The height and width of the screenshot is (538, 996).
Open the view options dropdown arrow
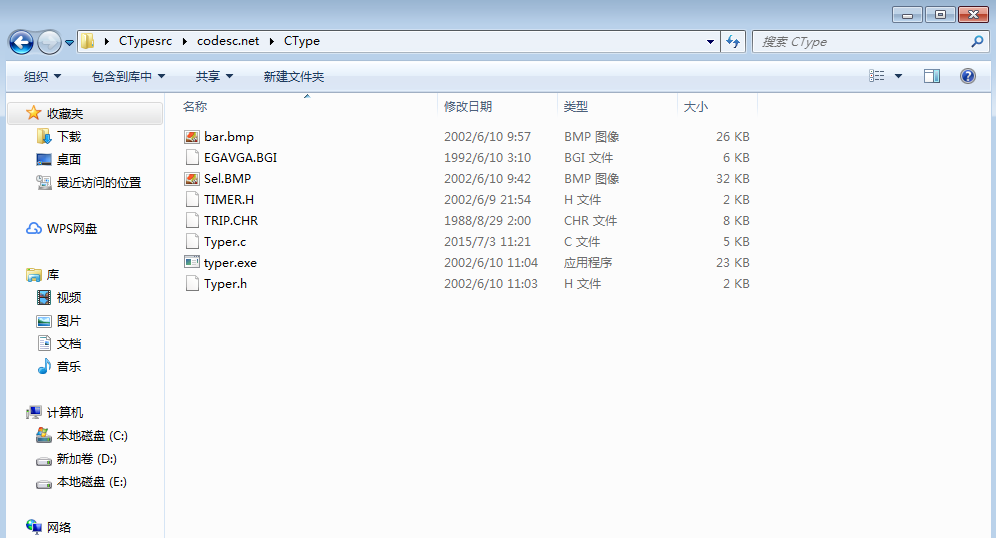click(x=898, y=76)
